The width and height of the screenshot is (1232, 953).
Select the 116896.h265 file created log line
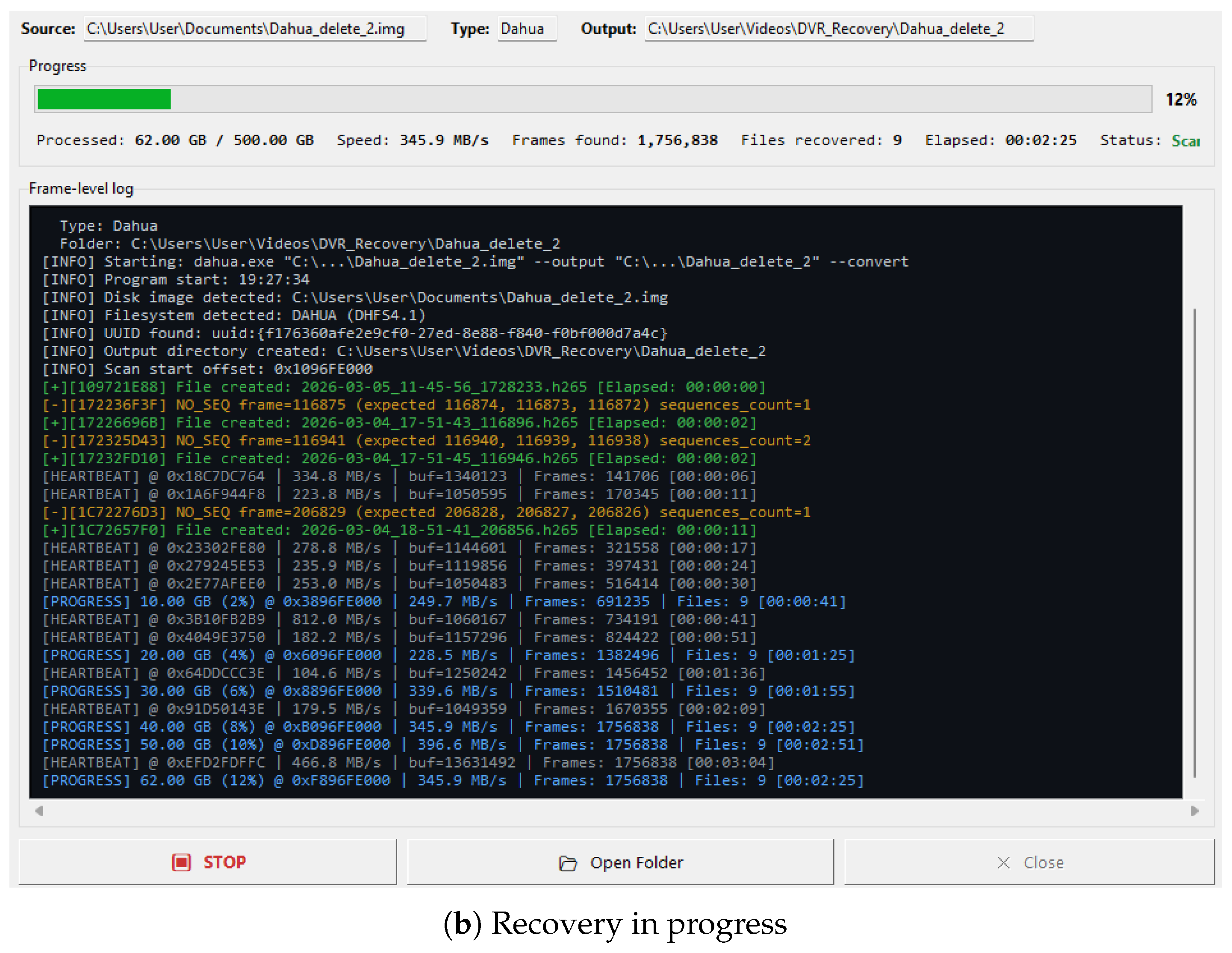[399, 423]
